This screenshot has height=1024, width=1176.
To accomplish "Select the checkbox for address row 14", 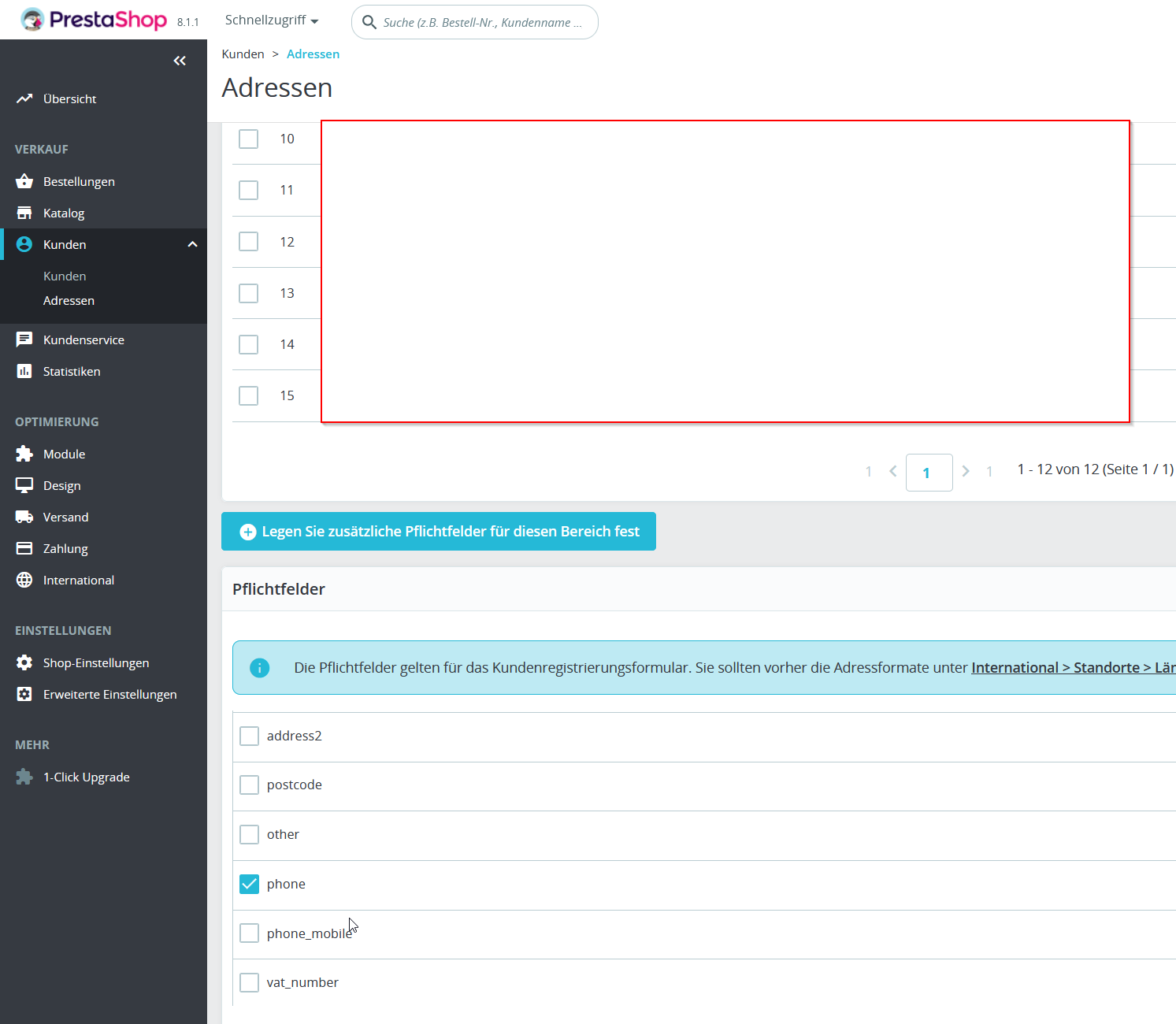I will click(248, 344).
